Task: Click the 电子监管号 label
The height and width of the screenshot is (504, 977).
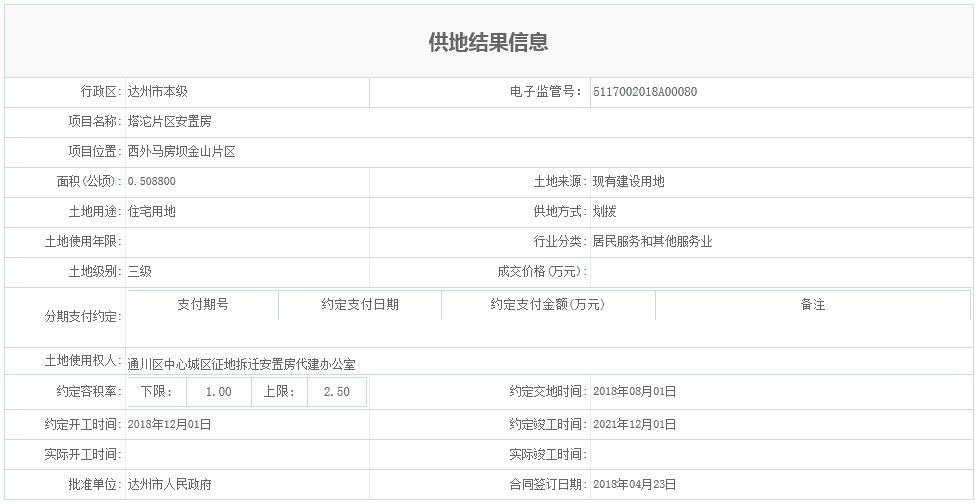Action: click(x=546, y=92)
